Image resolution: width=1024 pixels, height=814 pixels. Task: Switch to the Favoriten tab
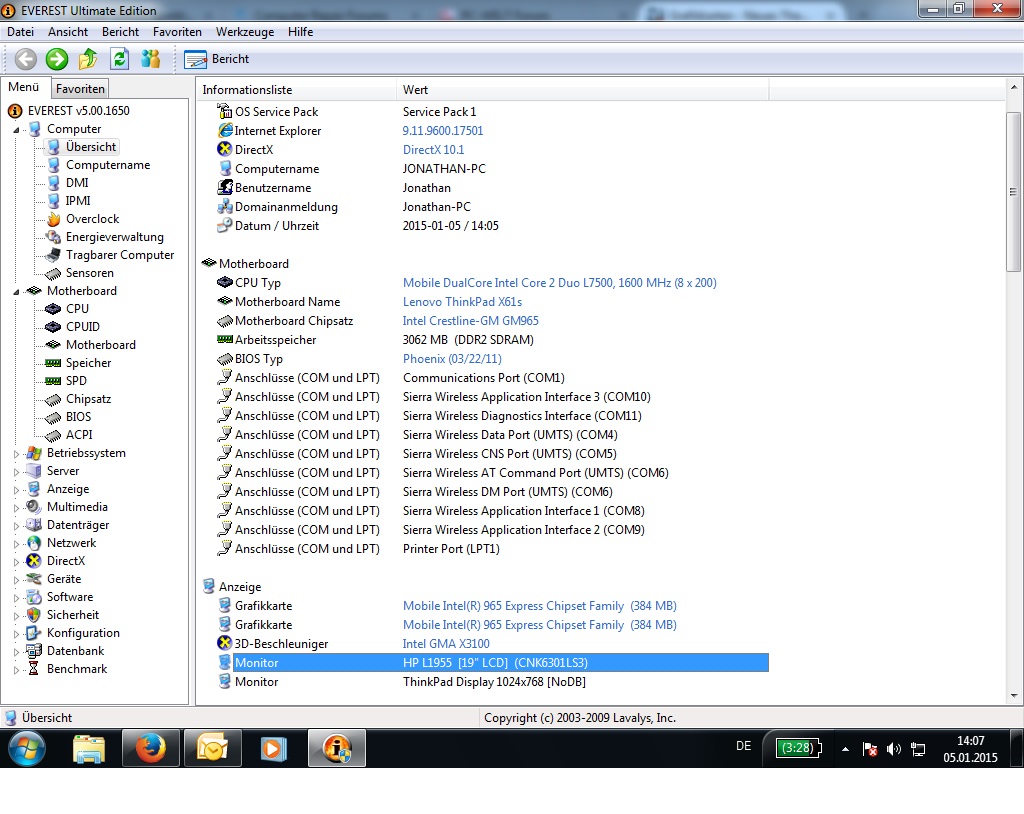tap(80, 88)
